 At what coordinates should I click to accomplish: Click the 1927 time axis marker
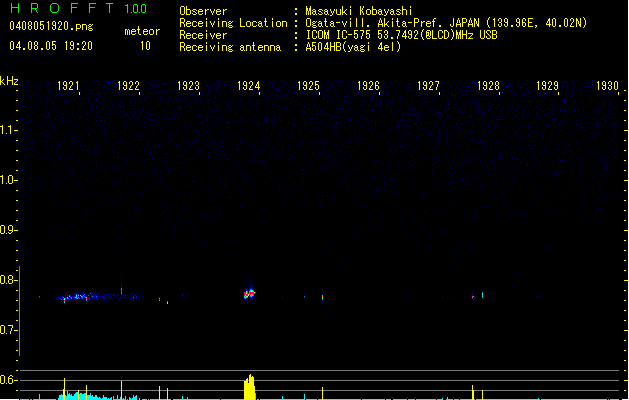click(x=428, y=86)
